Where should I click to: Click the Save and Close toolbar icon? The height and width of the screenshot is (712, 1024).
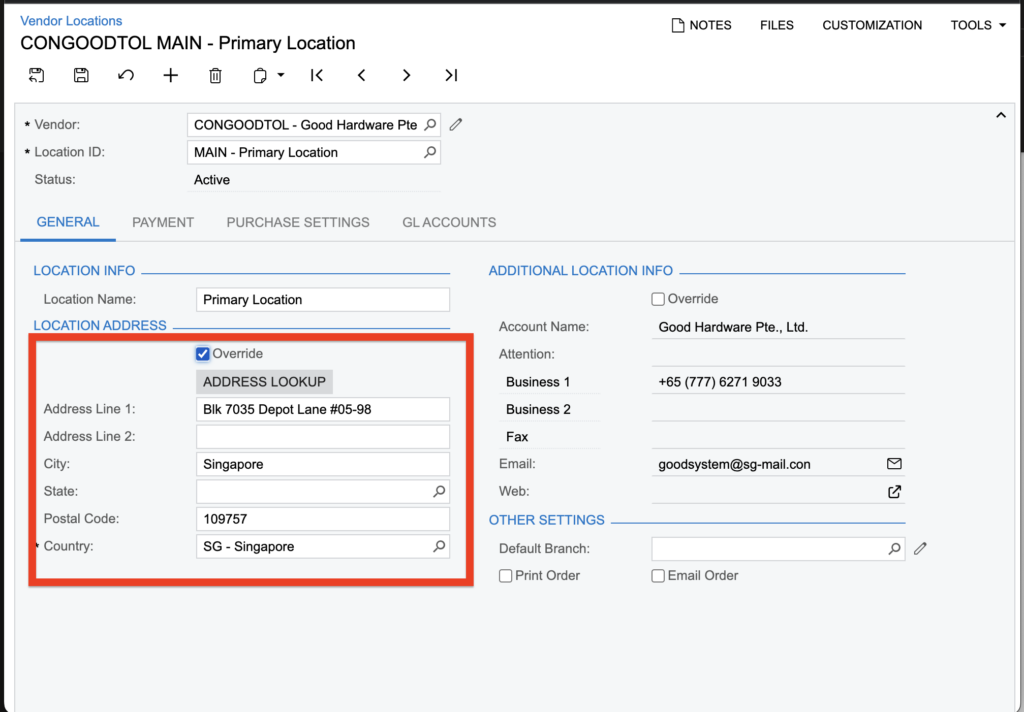[x=36, y=75]
